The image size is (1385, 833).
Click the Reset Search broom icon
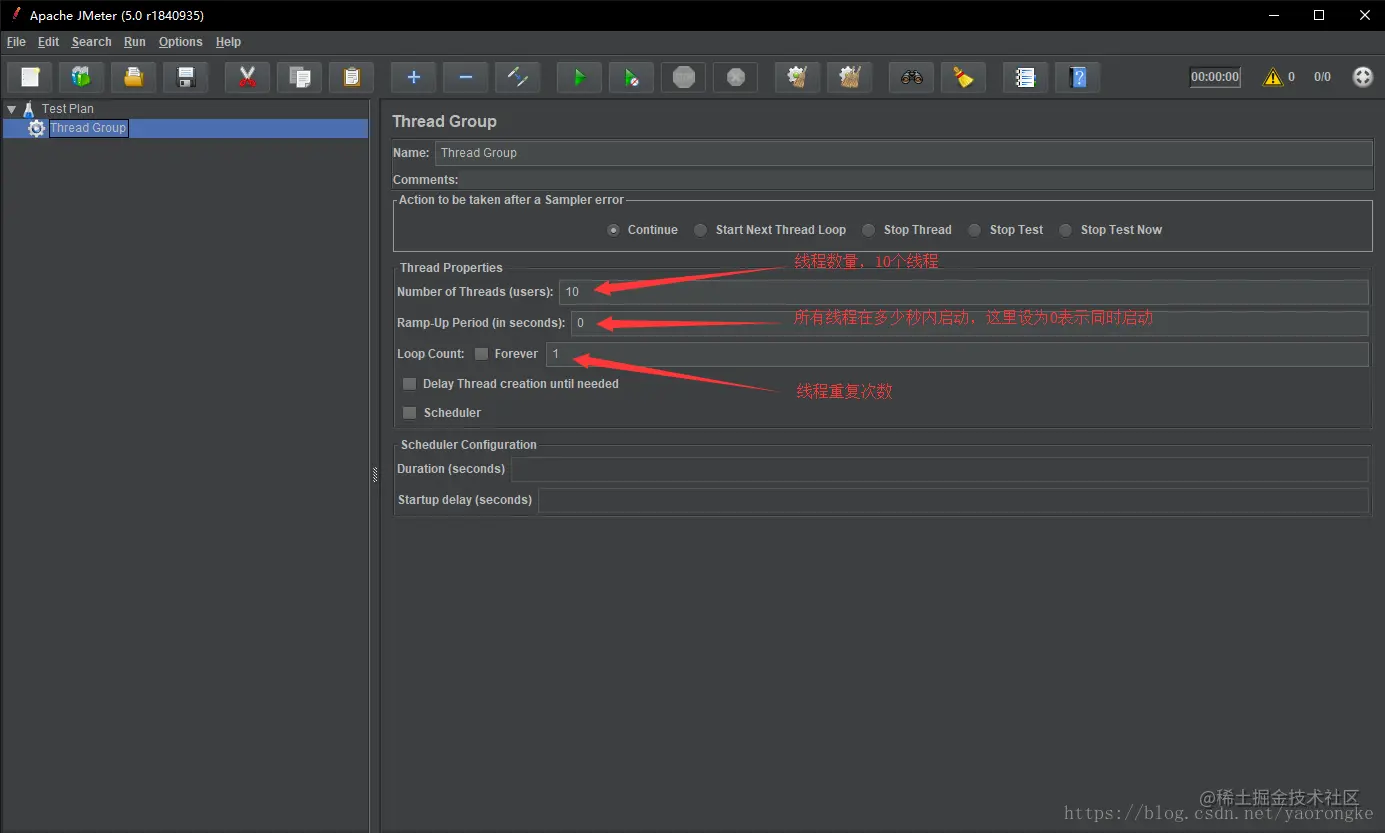pos(964,77)
